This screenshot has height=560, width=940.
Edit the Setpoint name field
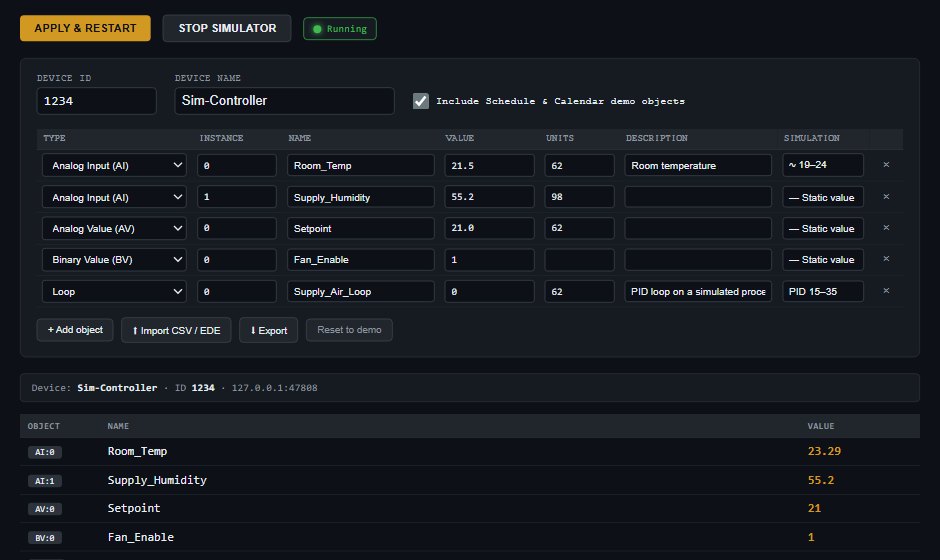click(360, 228)
